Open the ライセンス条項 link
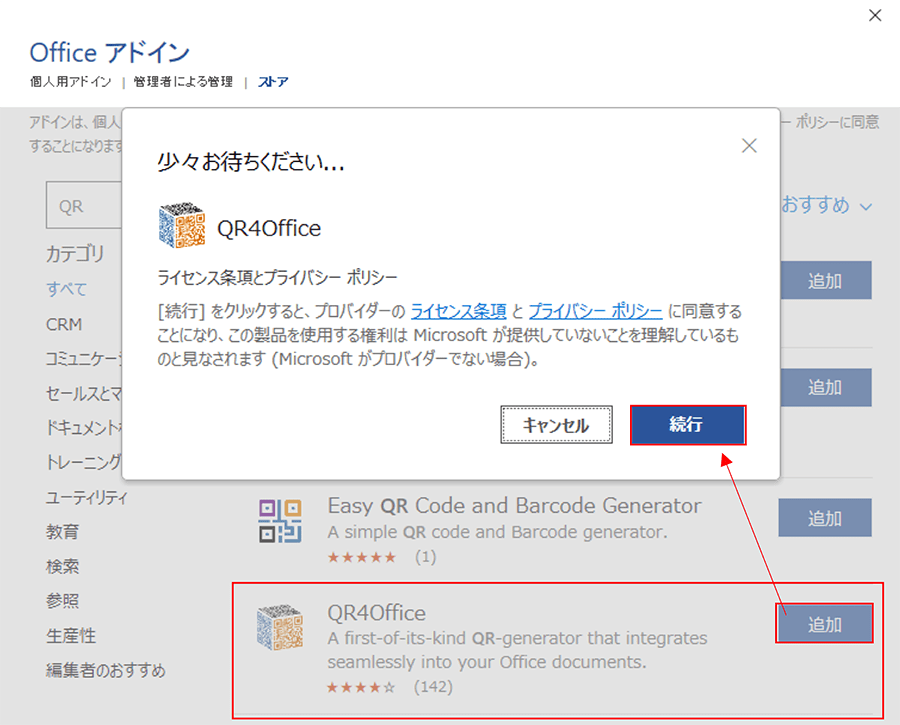The image size is (900, 725). [x=459, y=311]
